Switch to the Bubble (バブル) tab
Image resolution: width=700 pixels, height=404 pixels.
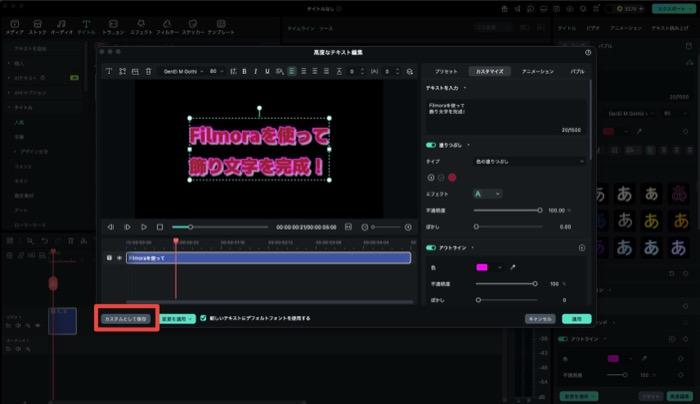pyautogui.click(x=577, y=71)
